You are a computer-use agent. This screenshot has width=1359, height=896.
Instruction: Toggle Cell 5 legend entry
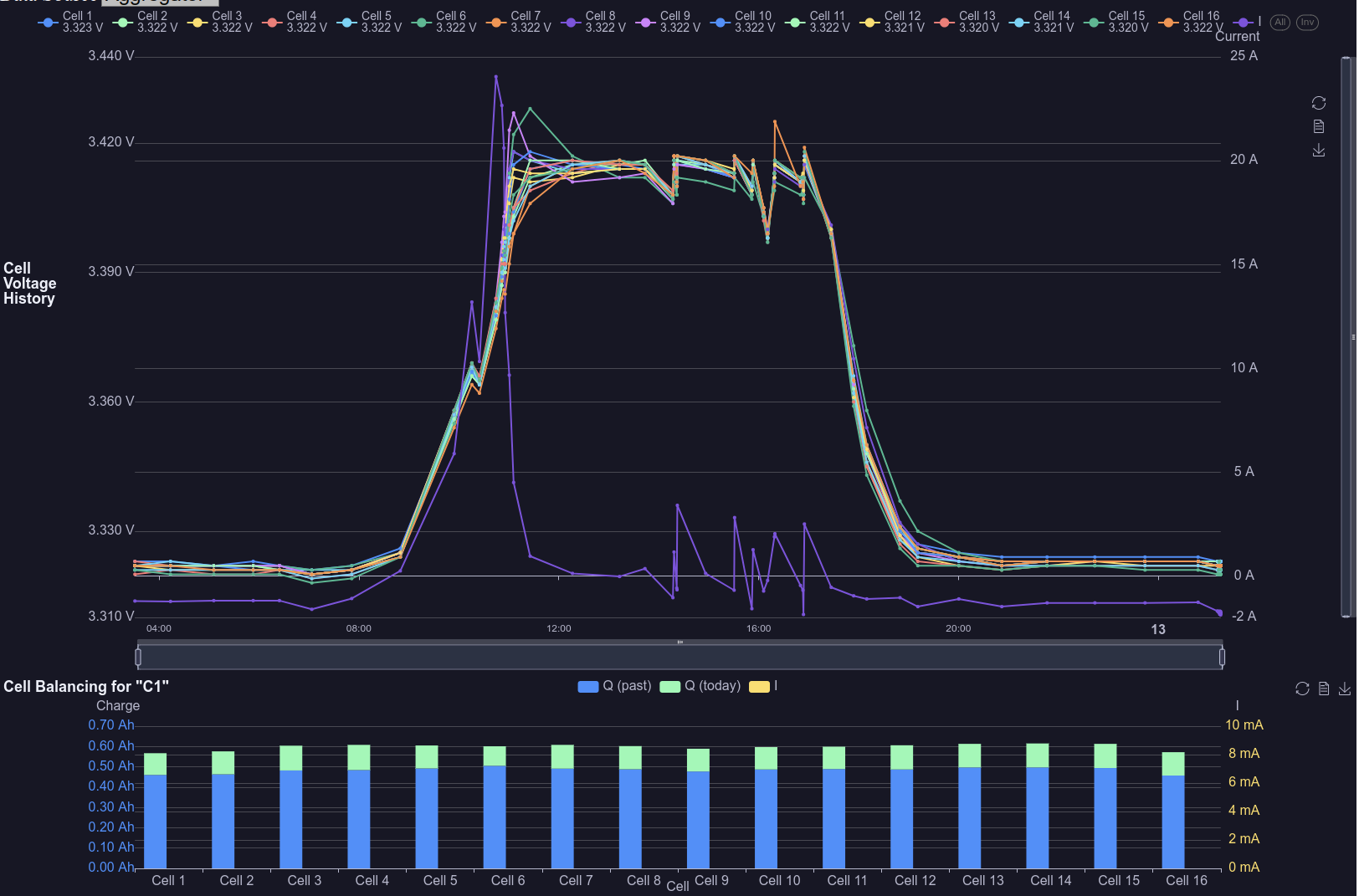click(369, 22)
